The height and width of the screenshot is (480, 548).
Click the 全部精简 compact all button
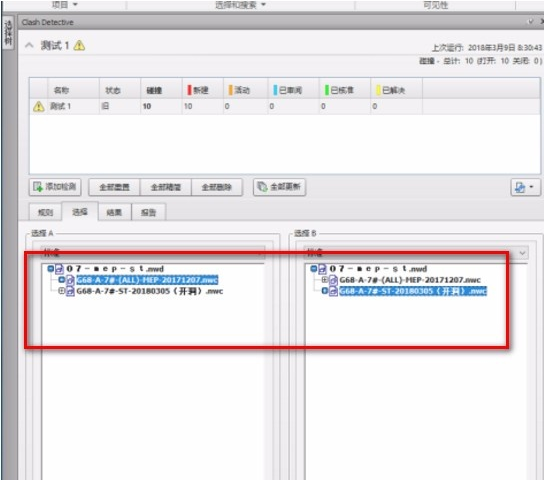click(x=166, y=187)
